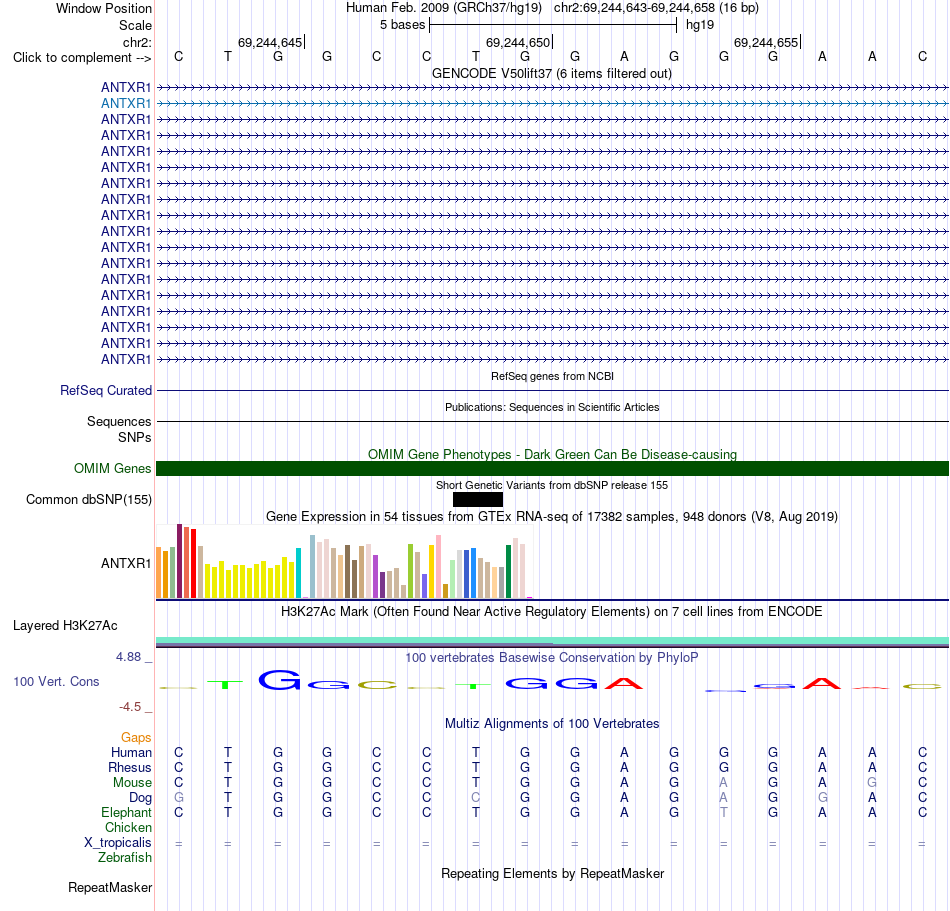Select the Dog alignment row label
Screen dimensions: 950x911
[140, 798]
